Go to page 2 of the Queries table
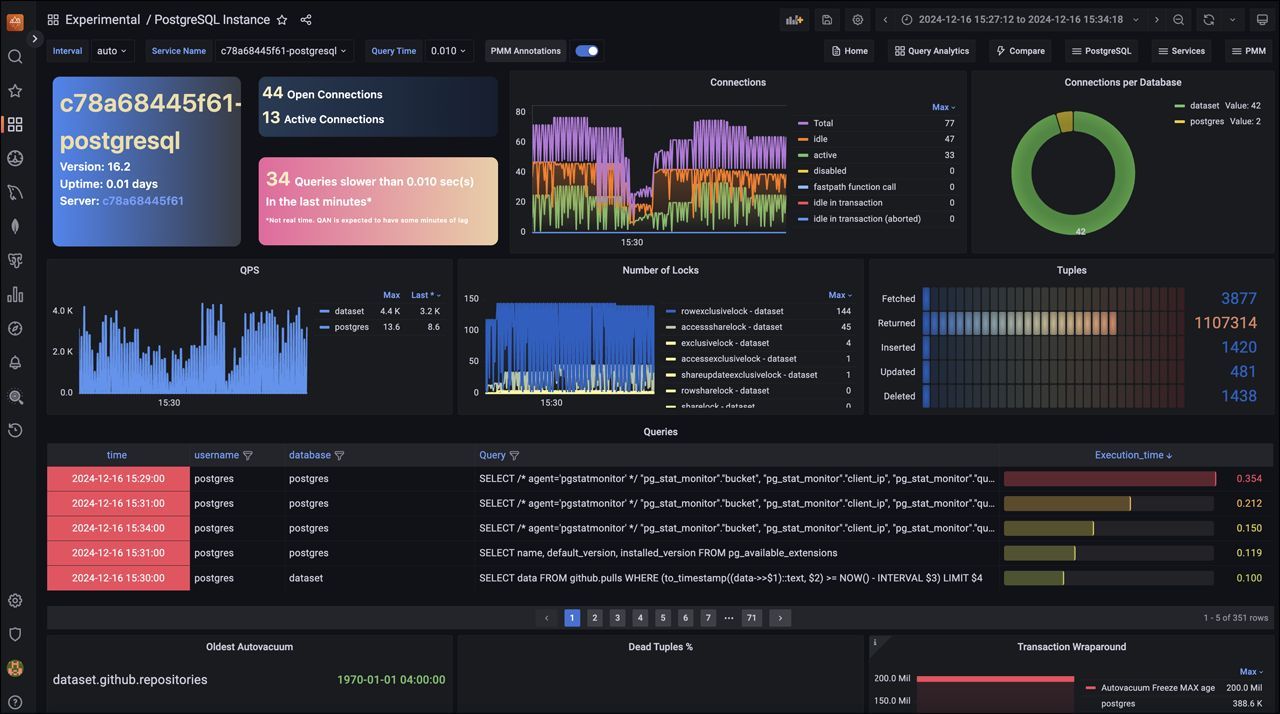This screenshot has height=714, width=1280. click(x=594, y=618)
